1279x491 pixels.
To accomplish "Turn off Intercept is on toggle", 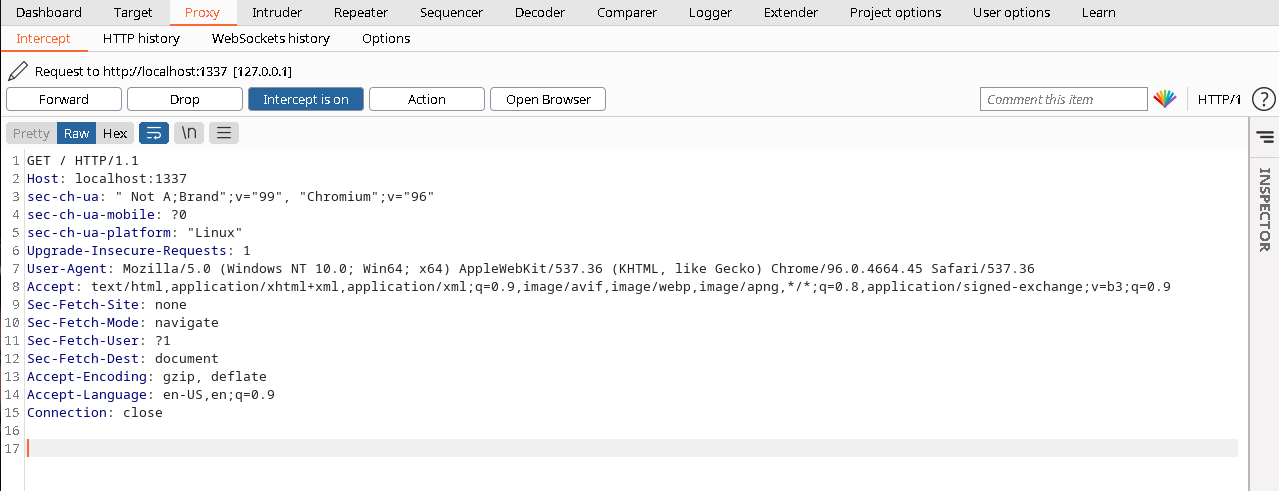I will point(306,99).
